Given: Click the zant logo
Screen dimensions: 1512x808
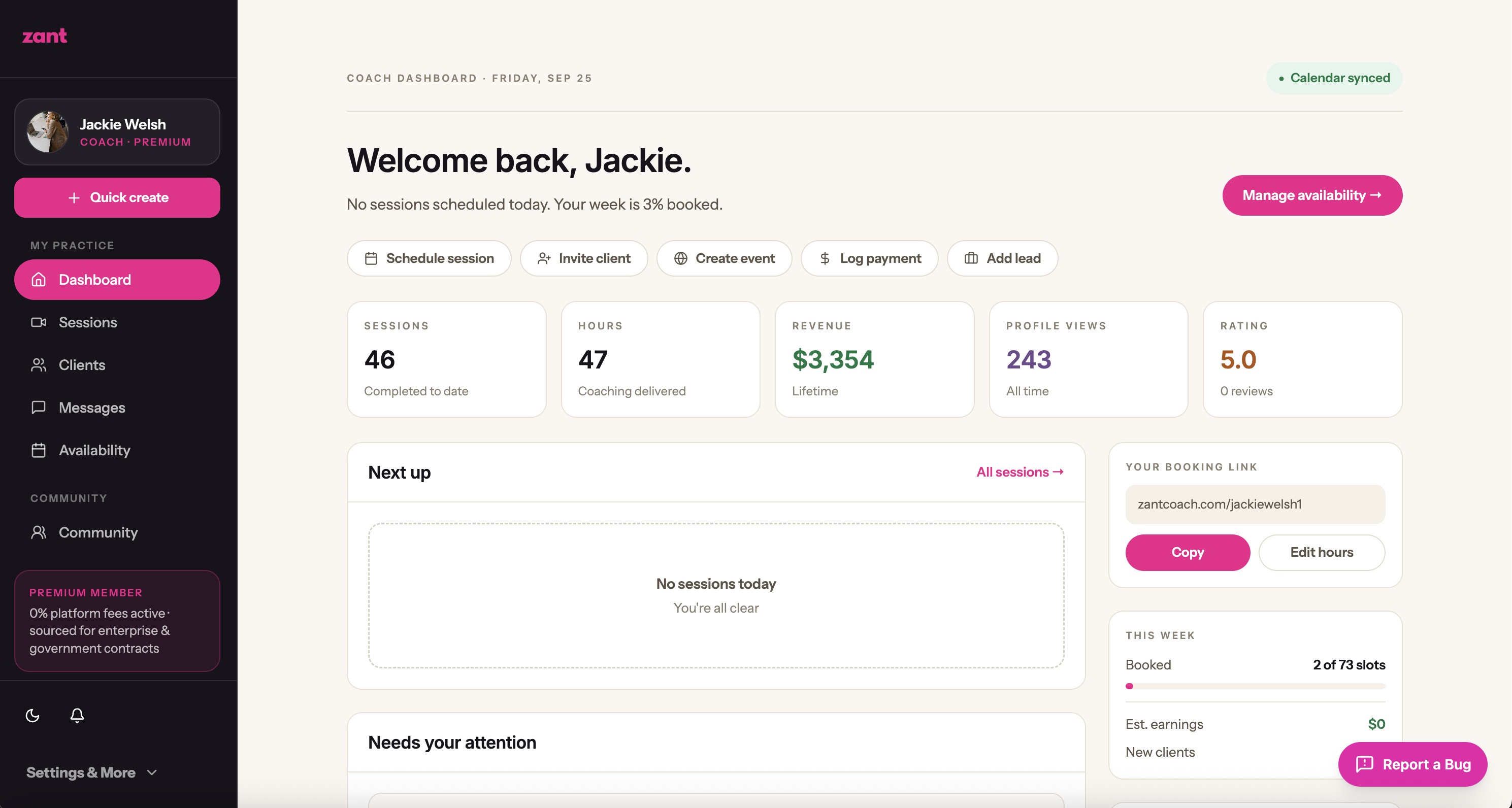Looking at the screenshot, I should 45,37.
